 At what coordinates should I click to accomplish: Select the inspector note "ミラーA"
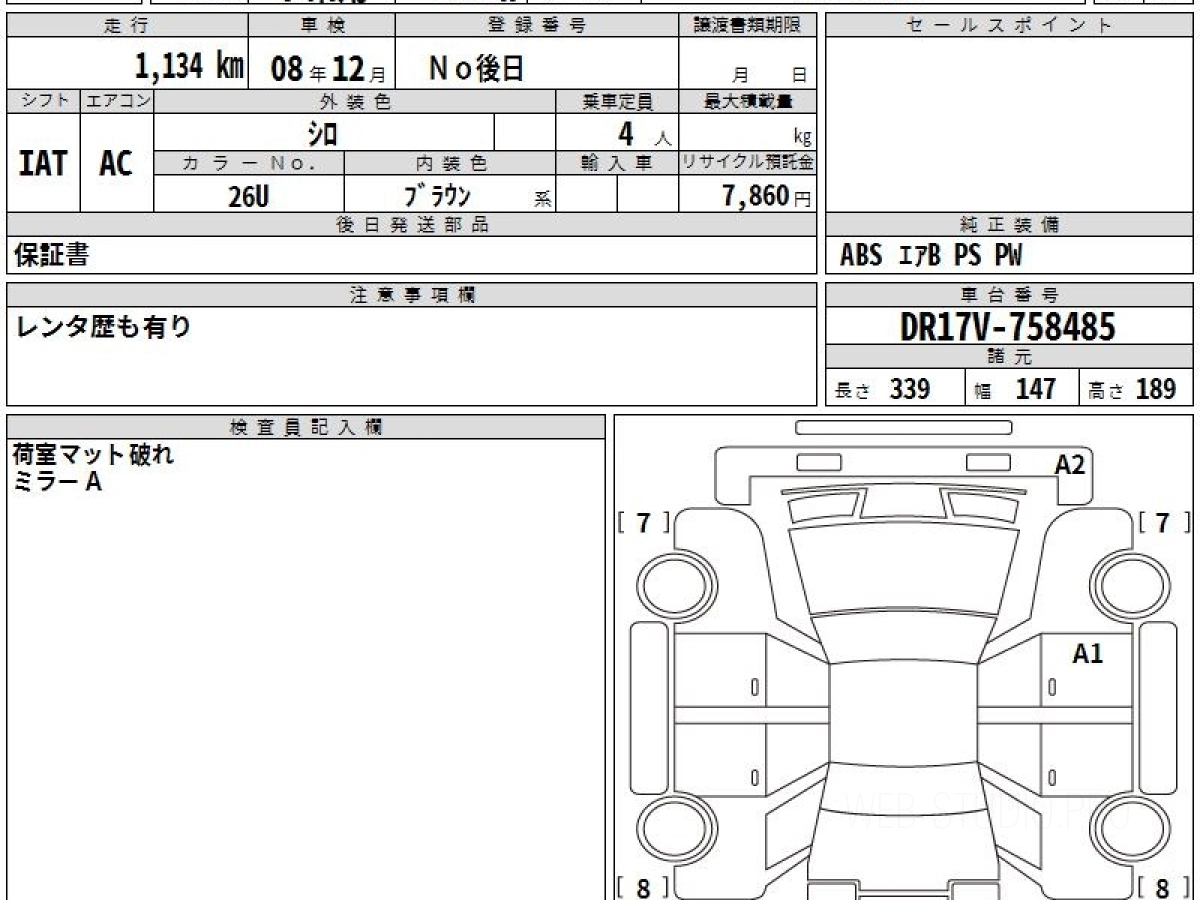tap(57, 482)
